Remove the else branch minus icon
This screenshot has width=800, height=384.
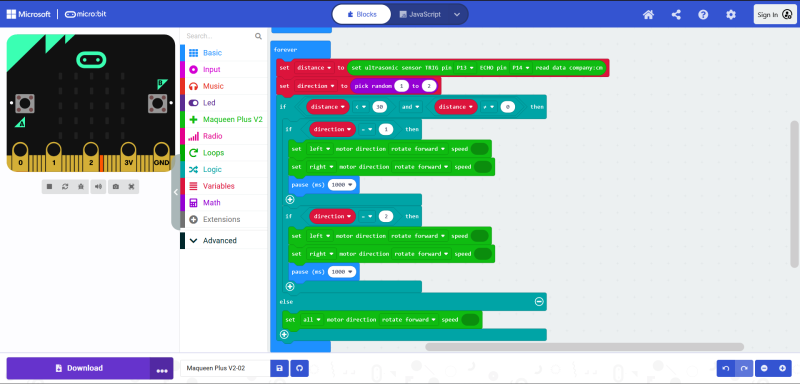[539, 301]
